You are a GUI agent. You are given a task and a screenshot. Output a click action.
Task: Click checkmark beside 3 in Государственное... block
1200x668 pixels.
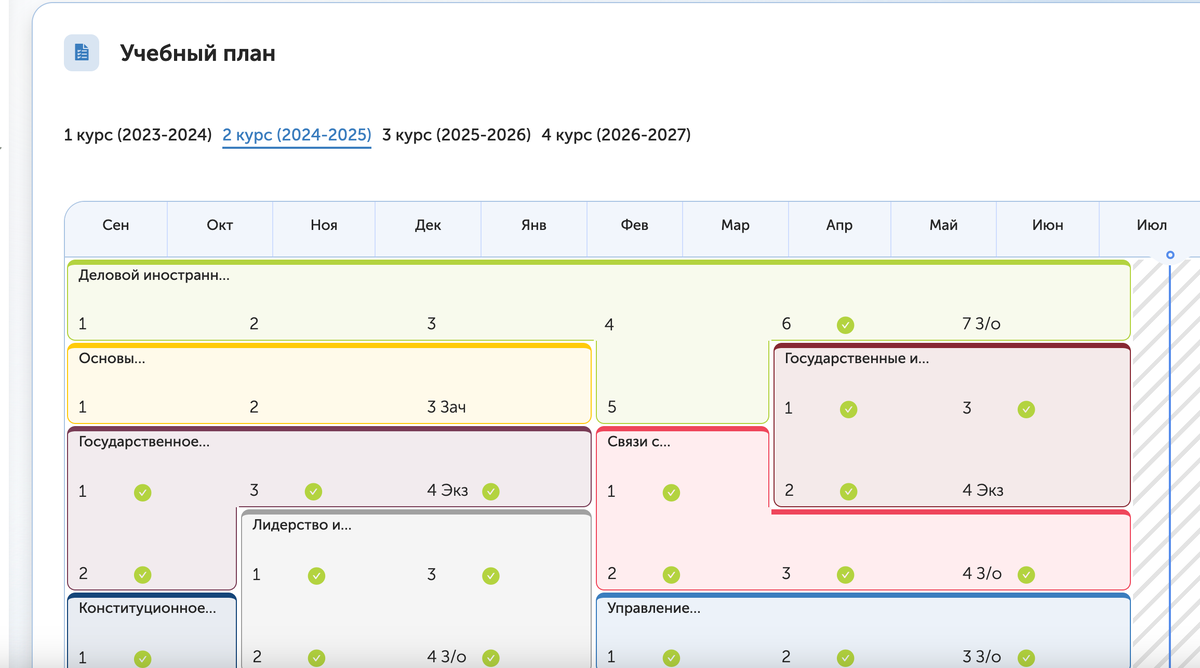tap(313, 491)
